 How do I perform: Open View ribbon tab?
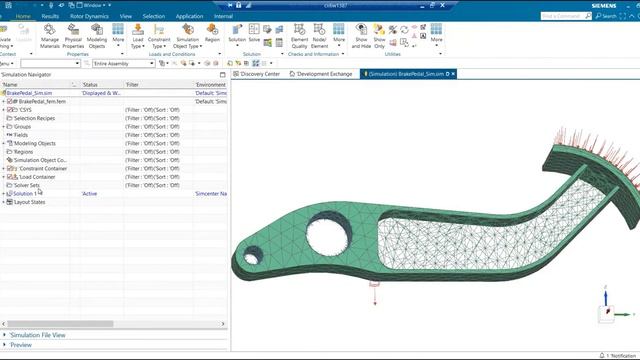(x=126, y=16)
